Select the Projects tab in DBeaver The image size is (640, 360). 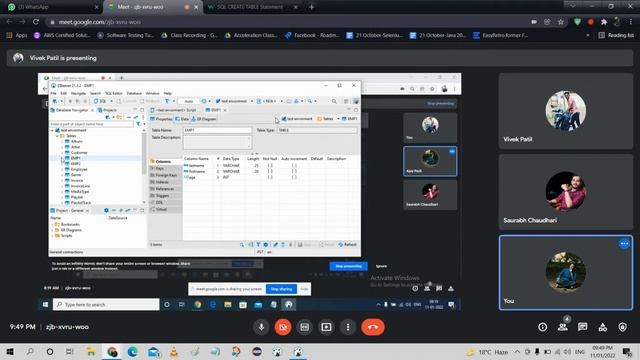[107, 110]
